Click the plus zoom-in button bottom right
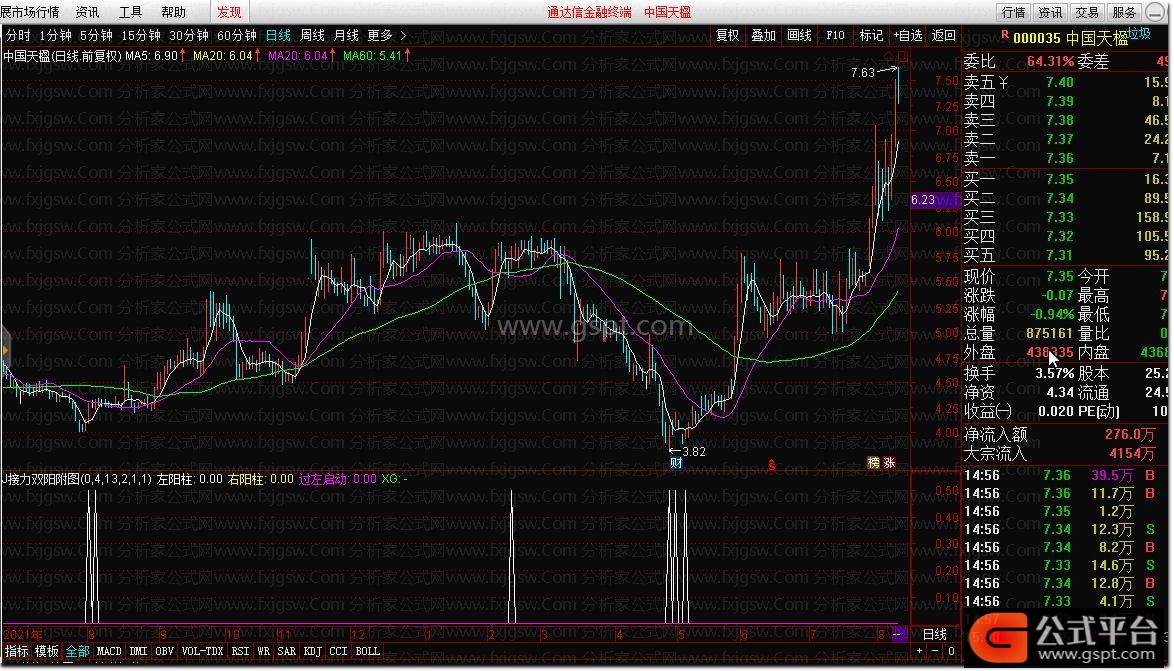 (919, 652)
